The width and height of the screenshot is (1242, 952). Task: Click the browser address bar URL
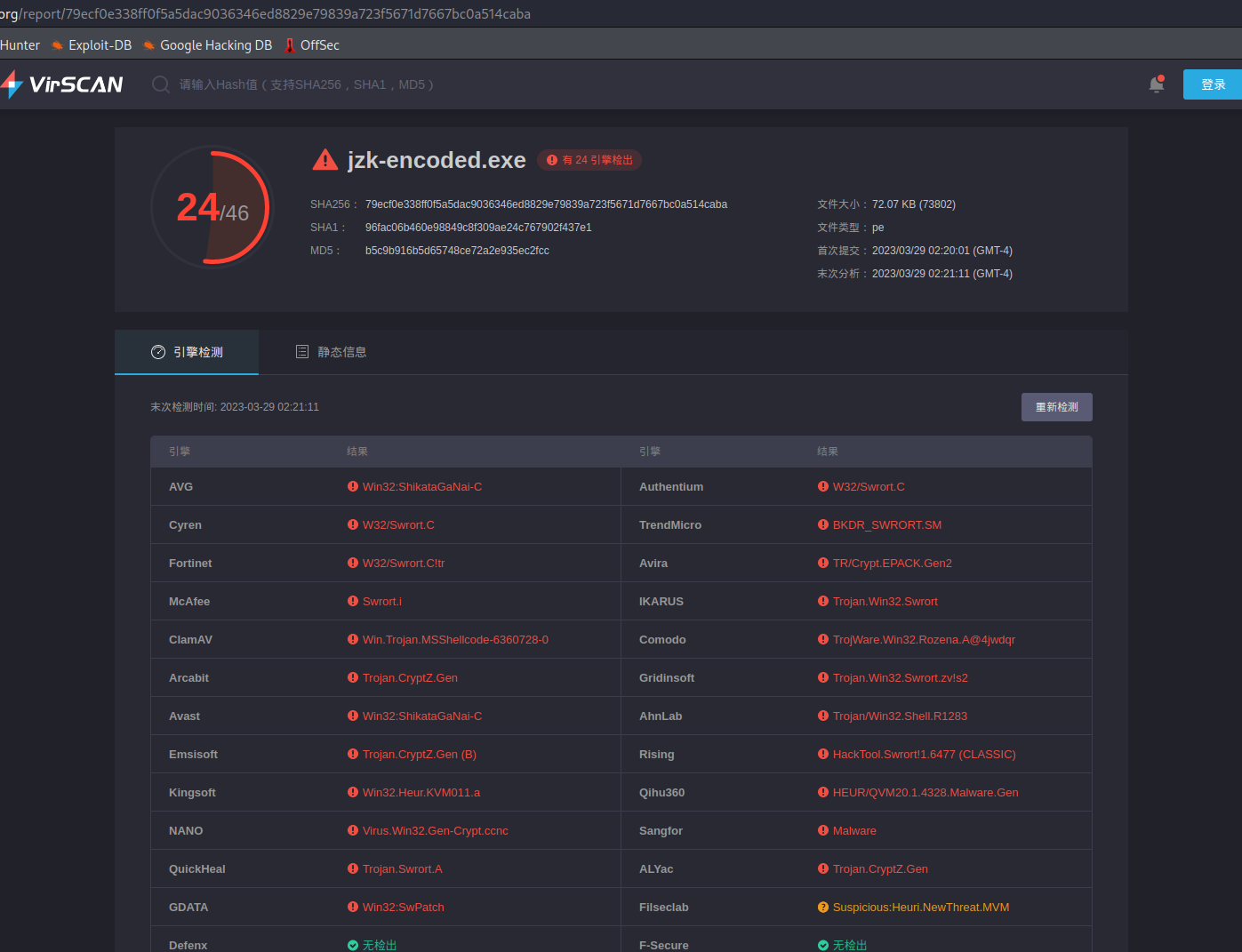tap(265, 14)
